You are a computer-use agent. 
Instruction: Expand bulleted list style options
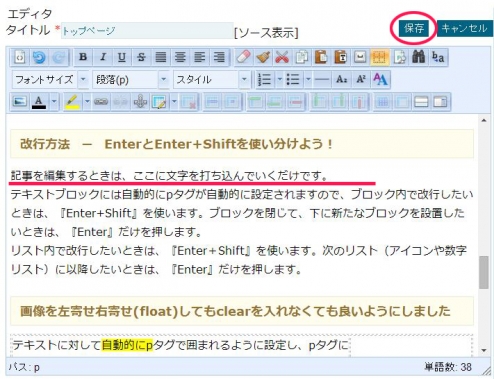click(x=308, y=79)
